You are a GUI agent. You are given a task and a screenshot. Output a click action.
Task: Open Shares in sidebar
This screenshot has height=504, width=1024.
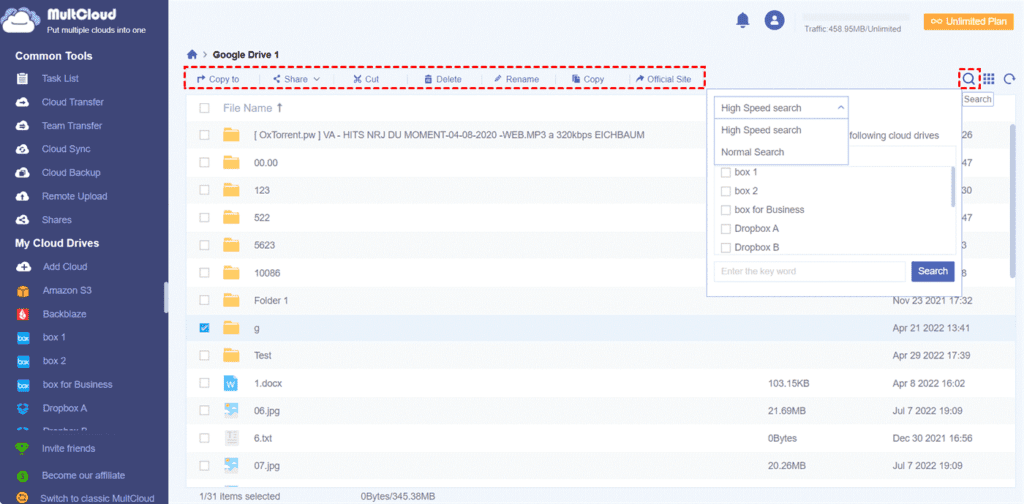[x=57, y=219]
